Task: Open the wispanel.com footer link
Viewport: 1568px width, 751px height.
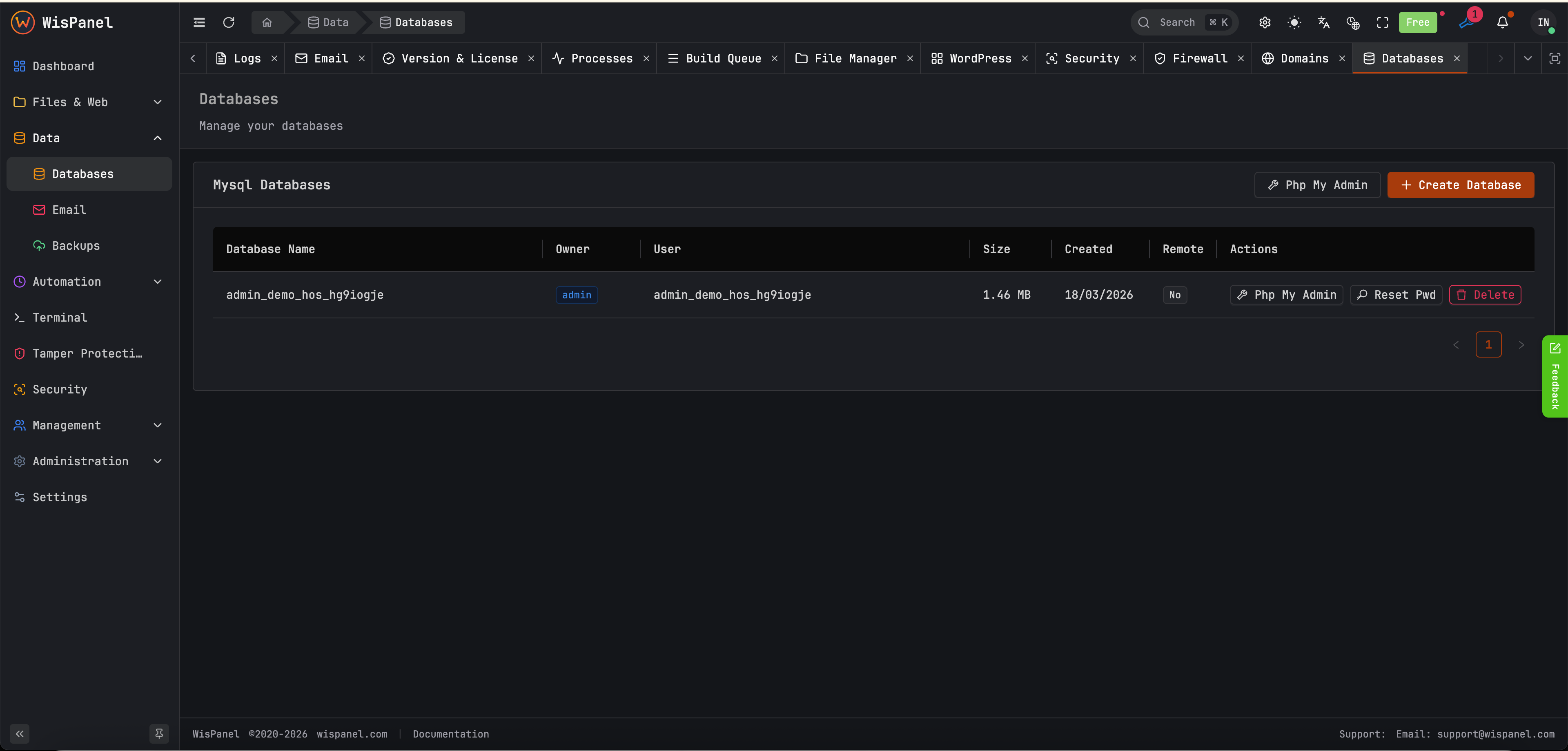Action: pyautogui.click(x=352, y=734)
